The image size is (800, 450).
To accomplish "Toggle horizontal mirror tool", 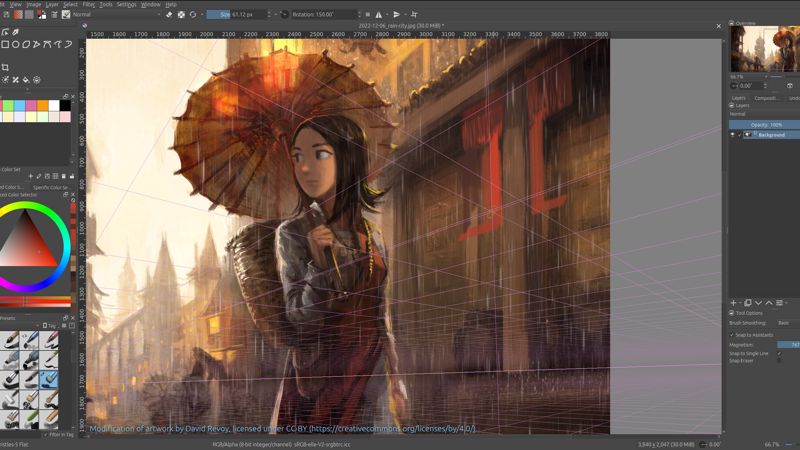I will click(x=379, y=15).
